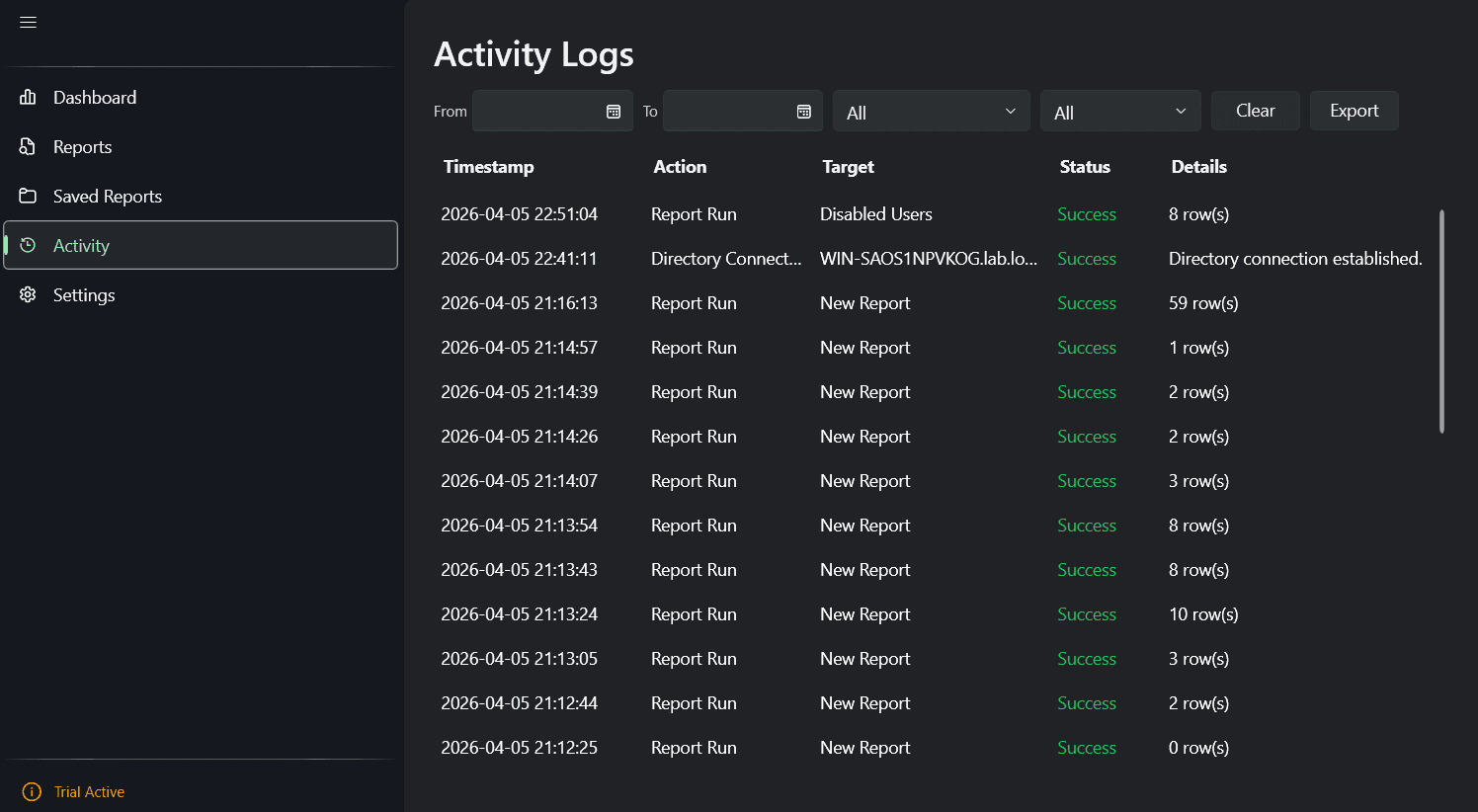The height and width of the screenshot is (812, 1478).
Task: Go to the Reports section
Action: point(201,146)
